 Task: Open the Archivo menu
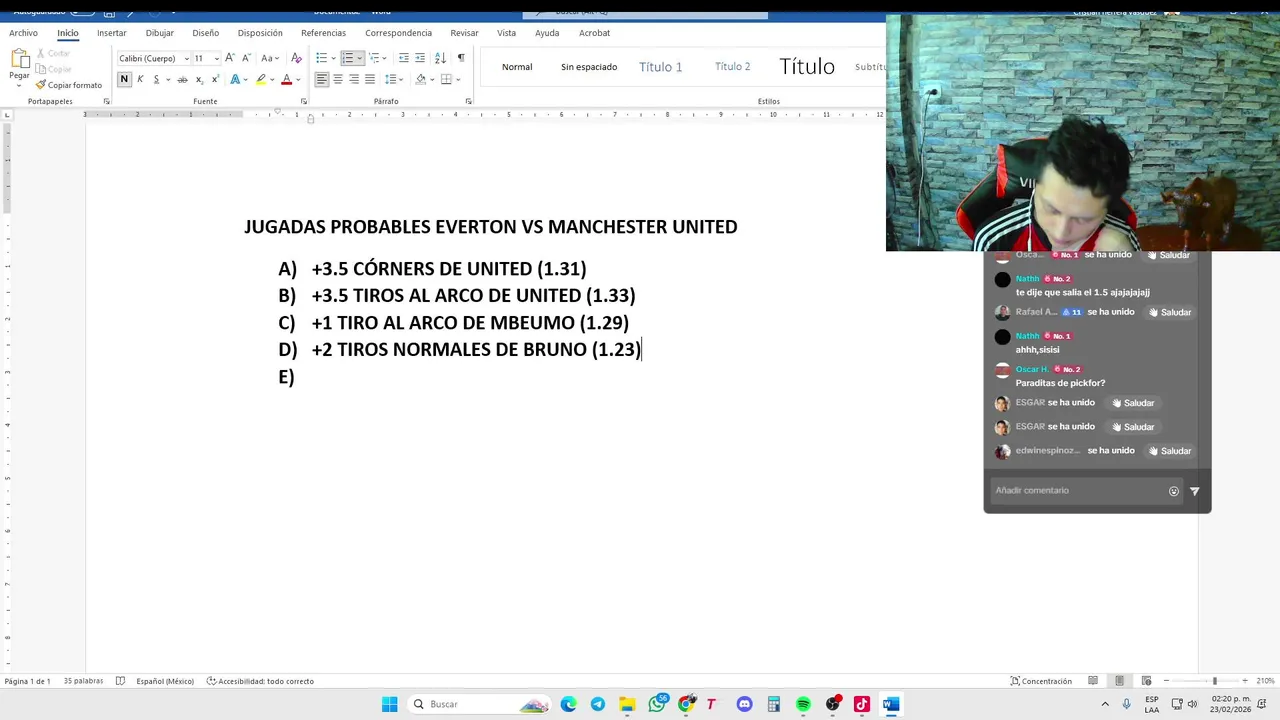click(23, 33)
